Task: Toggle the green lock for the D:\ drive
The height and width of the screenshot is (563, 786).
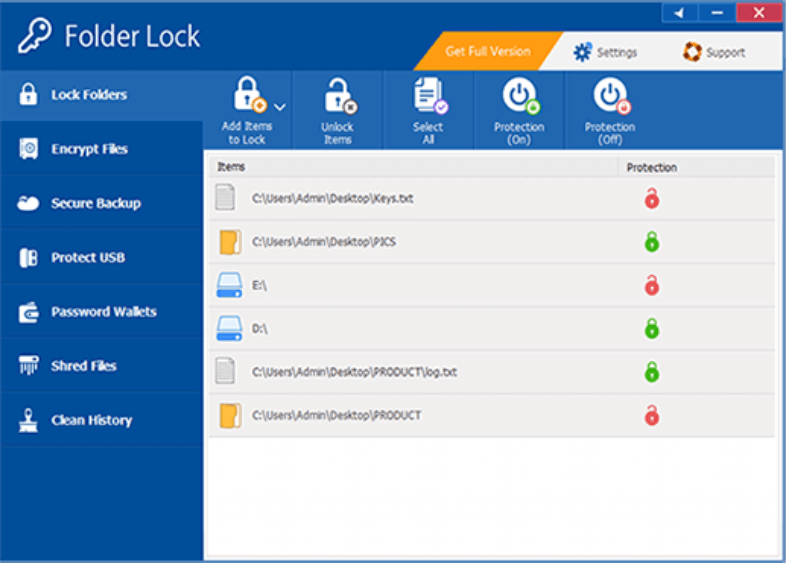Action: [652, 328]
